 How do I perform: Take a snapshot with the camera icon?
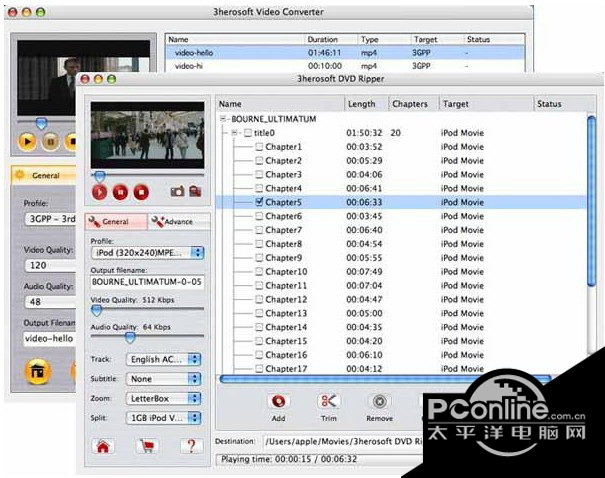[x=177, y=191]
